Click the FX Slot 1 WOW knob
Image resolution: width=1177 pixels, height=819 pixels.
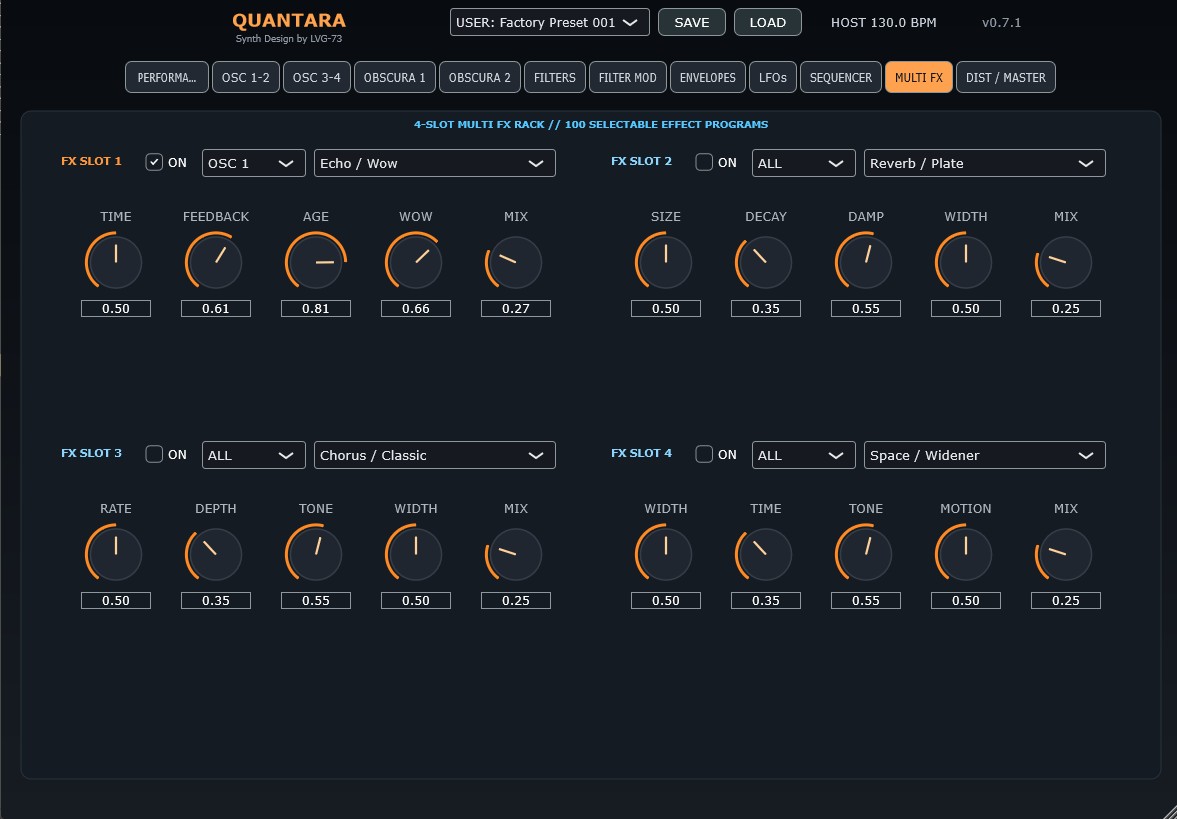pyautogui.click(x=415, y=262)
